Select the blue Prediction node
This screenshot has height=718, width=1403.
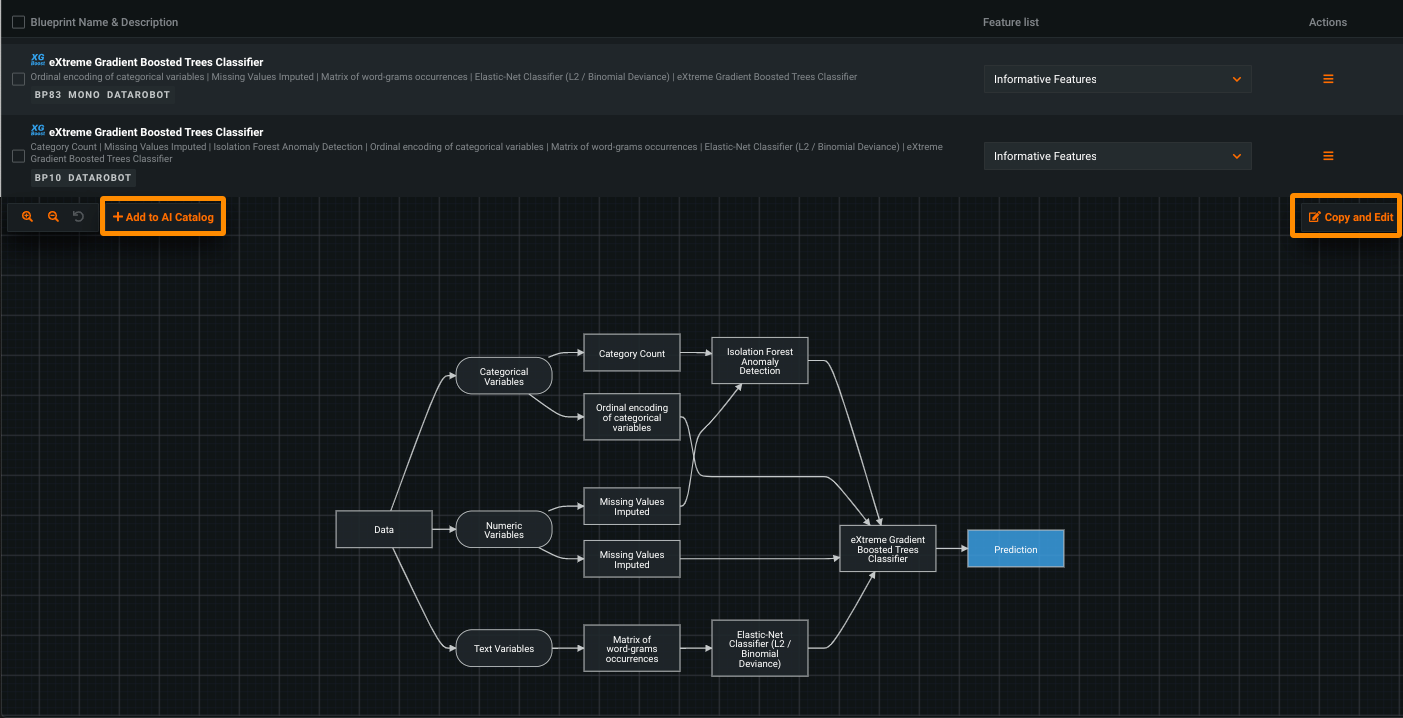pyautogui.click(x=1015, y=550)
